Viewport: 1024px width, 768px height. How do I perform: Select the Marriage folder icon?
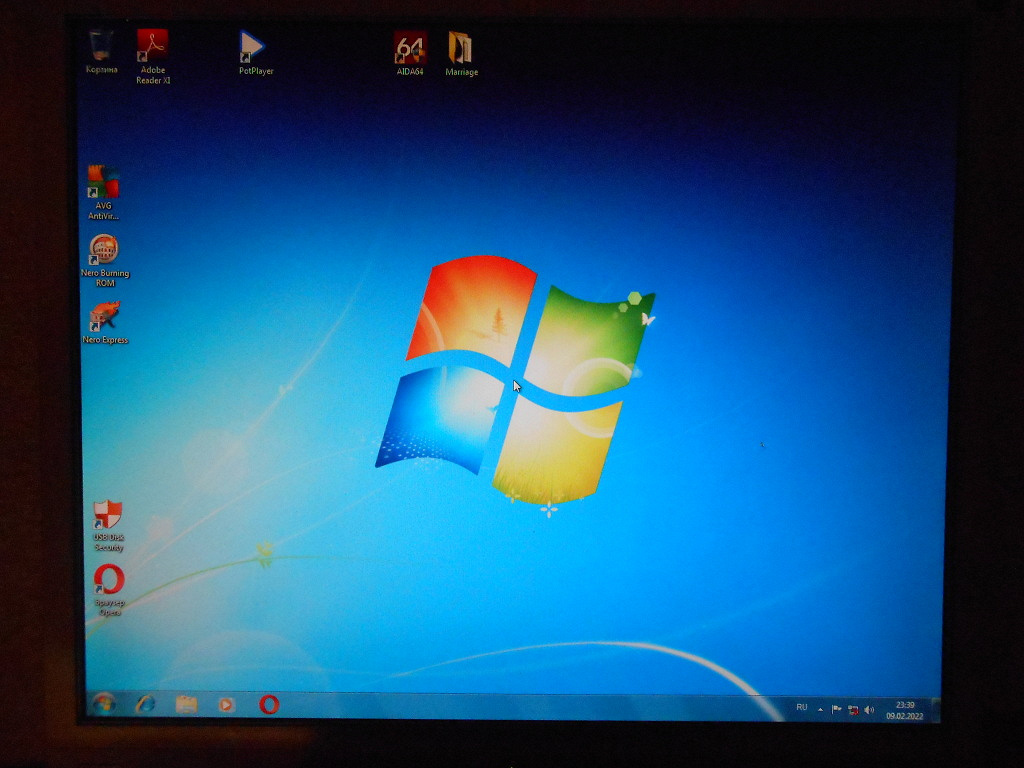coord(462,54)
